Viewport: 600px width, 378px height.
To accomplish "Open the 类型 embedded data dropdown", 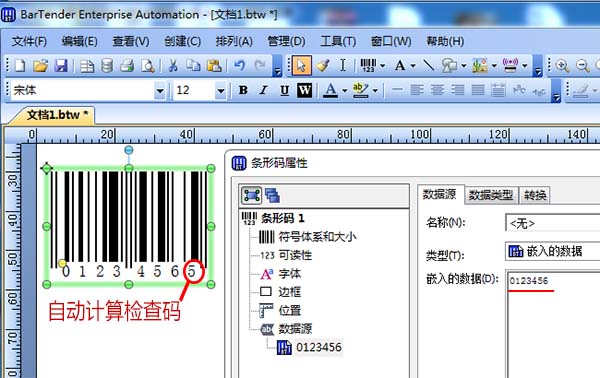I will coord(553,251).
